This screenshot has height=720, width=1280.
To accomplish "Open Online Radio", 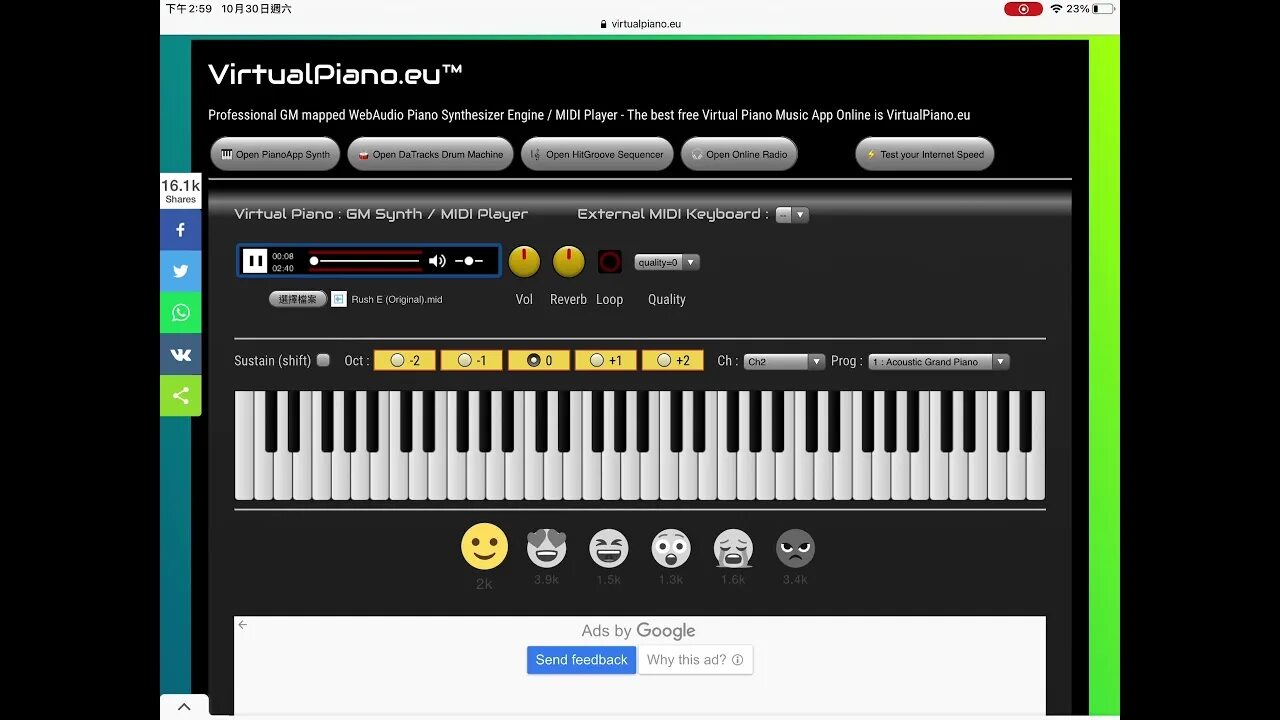I will tap(740, 154).
